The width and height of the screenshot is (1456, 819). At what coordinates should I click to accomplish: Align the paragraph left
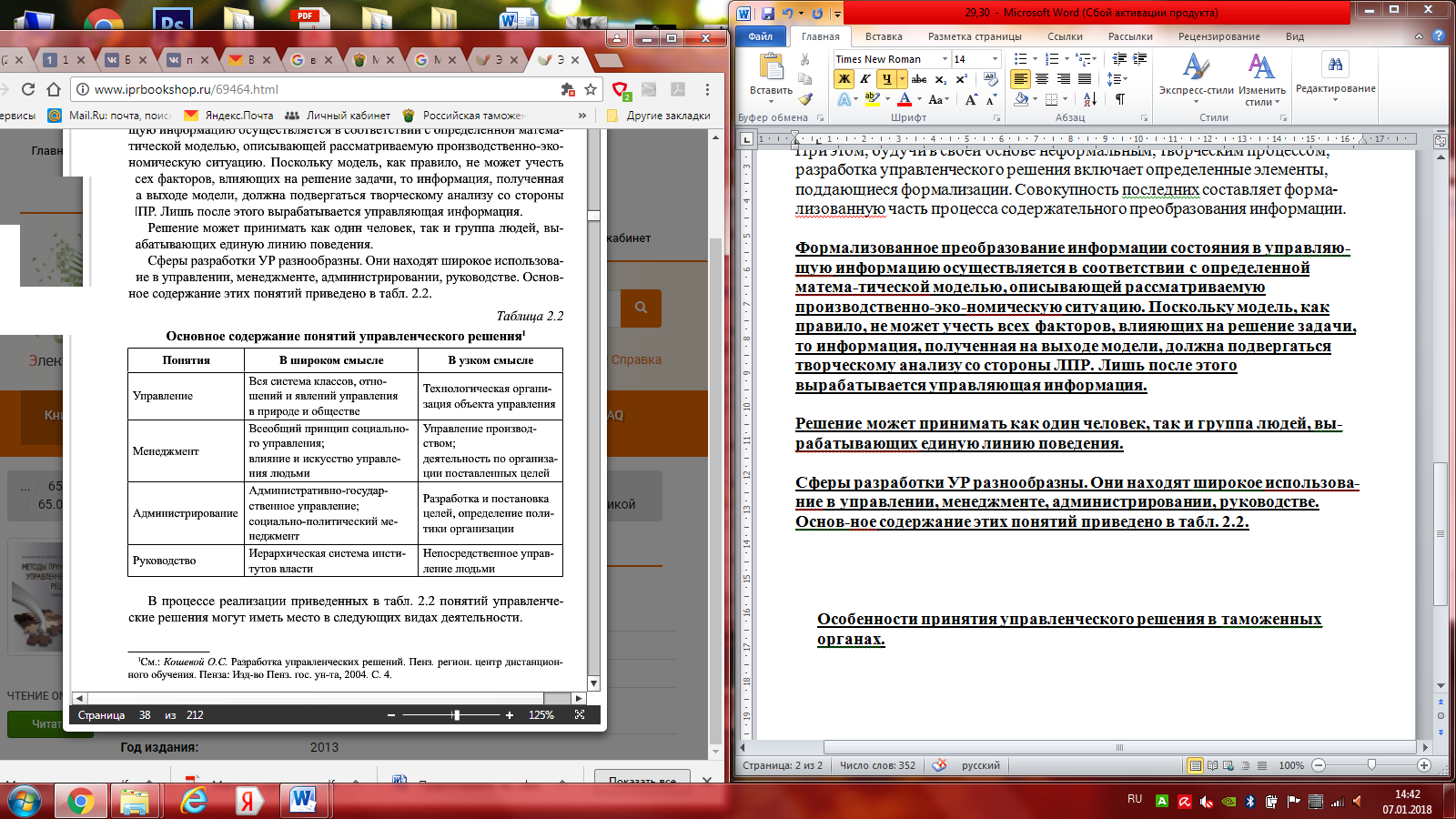1021,79
